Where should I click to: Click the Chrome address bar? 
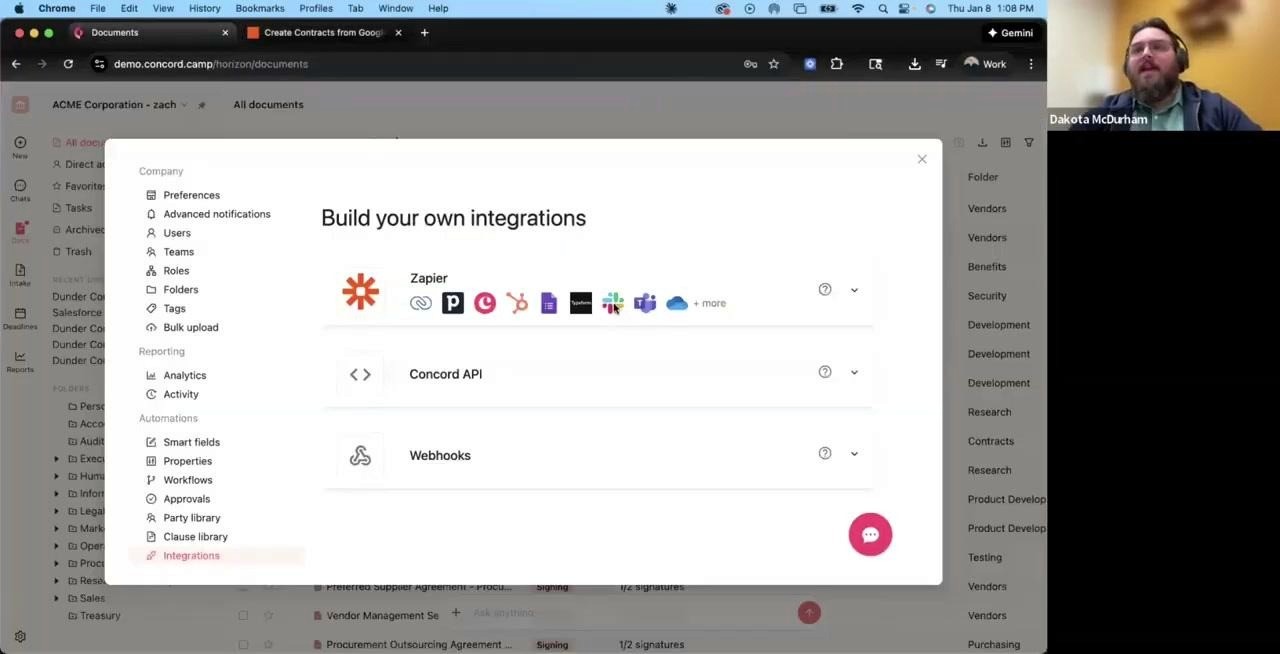pos(420,64)
